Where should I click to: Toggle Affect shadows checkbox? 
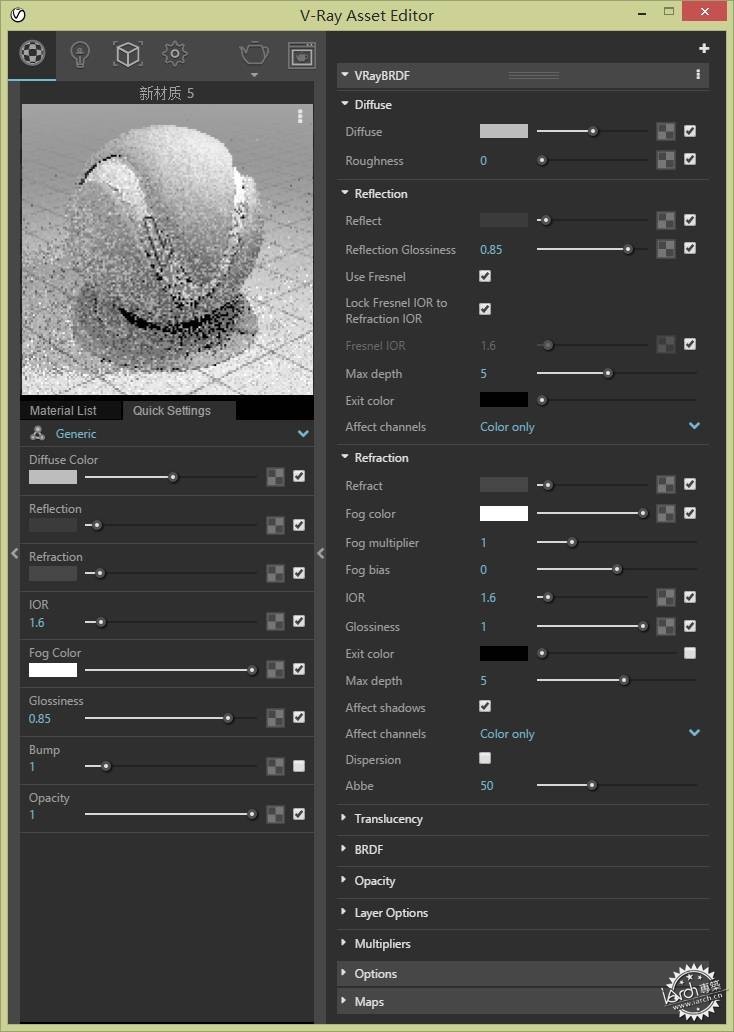[x=485, y=706]
